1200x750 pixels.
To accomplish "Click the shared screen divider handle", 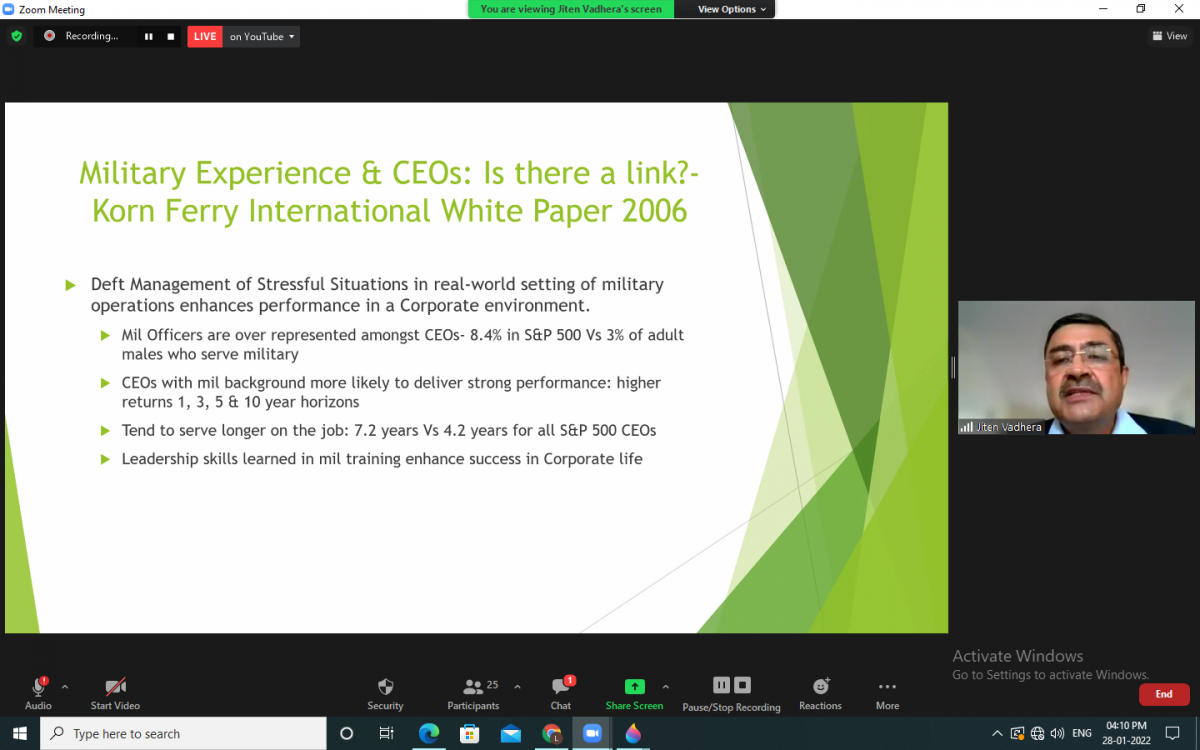I will [953, 368].
